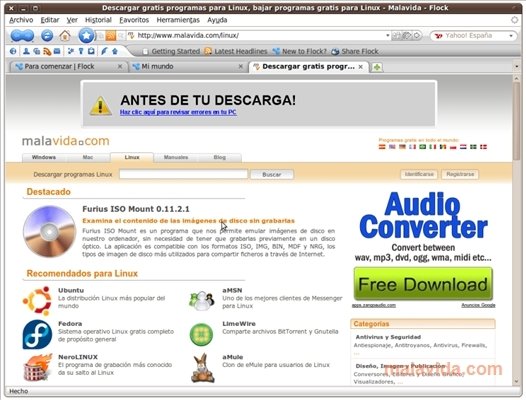Screen dimensions: 526x400
Task: Select the Blog site tab
Action: pos(220,157)
